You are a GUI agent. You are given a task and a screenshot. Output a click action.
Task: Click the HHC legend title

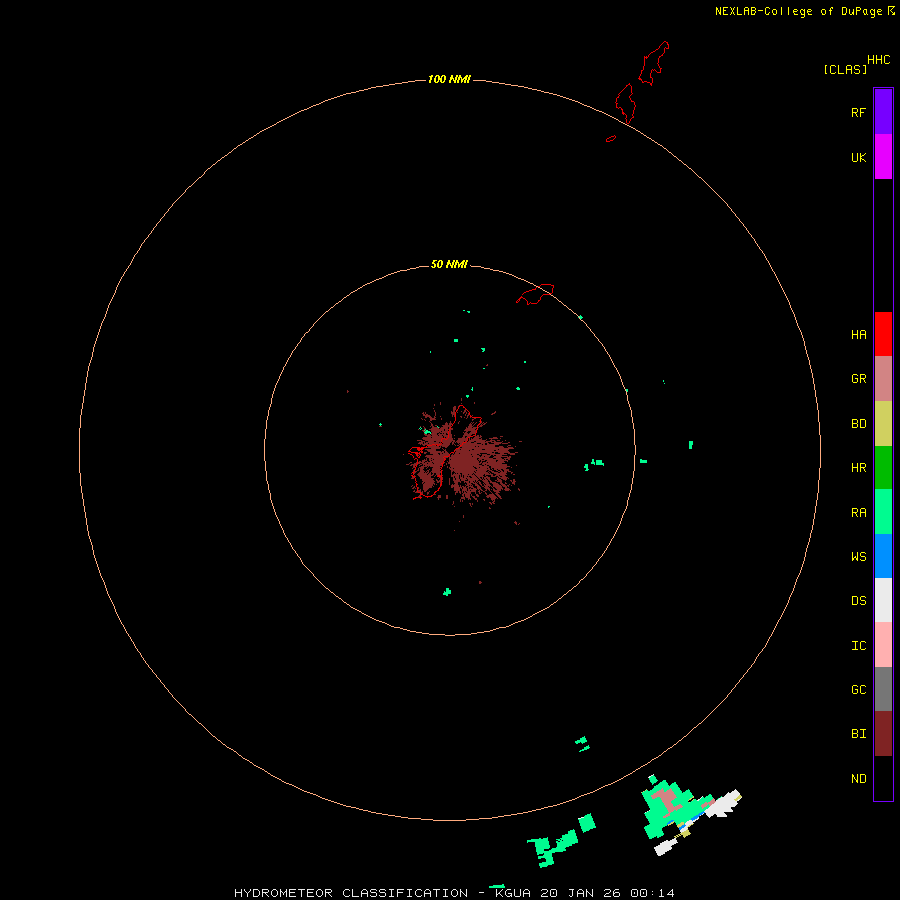[x=879, y=60]
